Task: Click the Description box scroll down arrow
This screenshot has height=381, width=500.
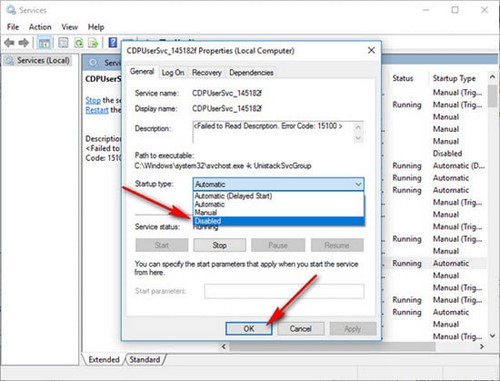Action: click(358, 137)
